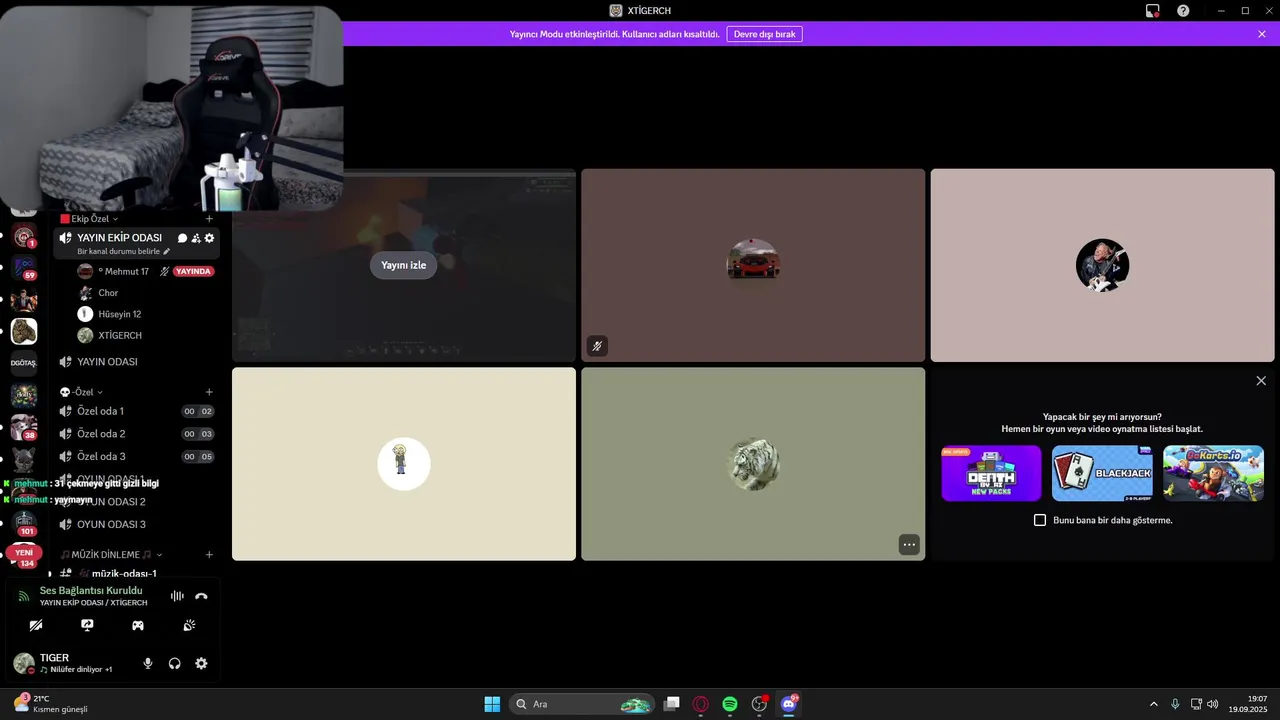Invite people to YAYIN EKİP ODASI
Viewport: 1280px width, 720px height.
pos(196,238)
